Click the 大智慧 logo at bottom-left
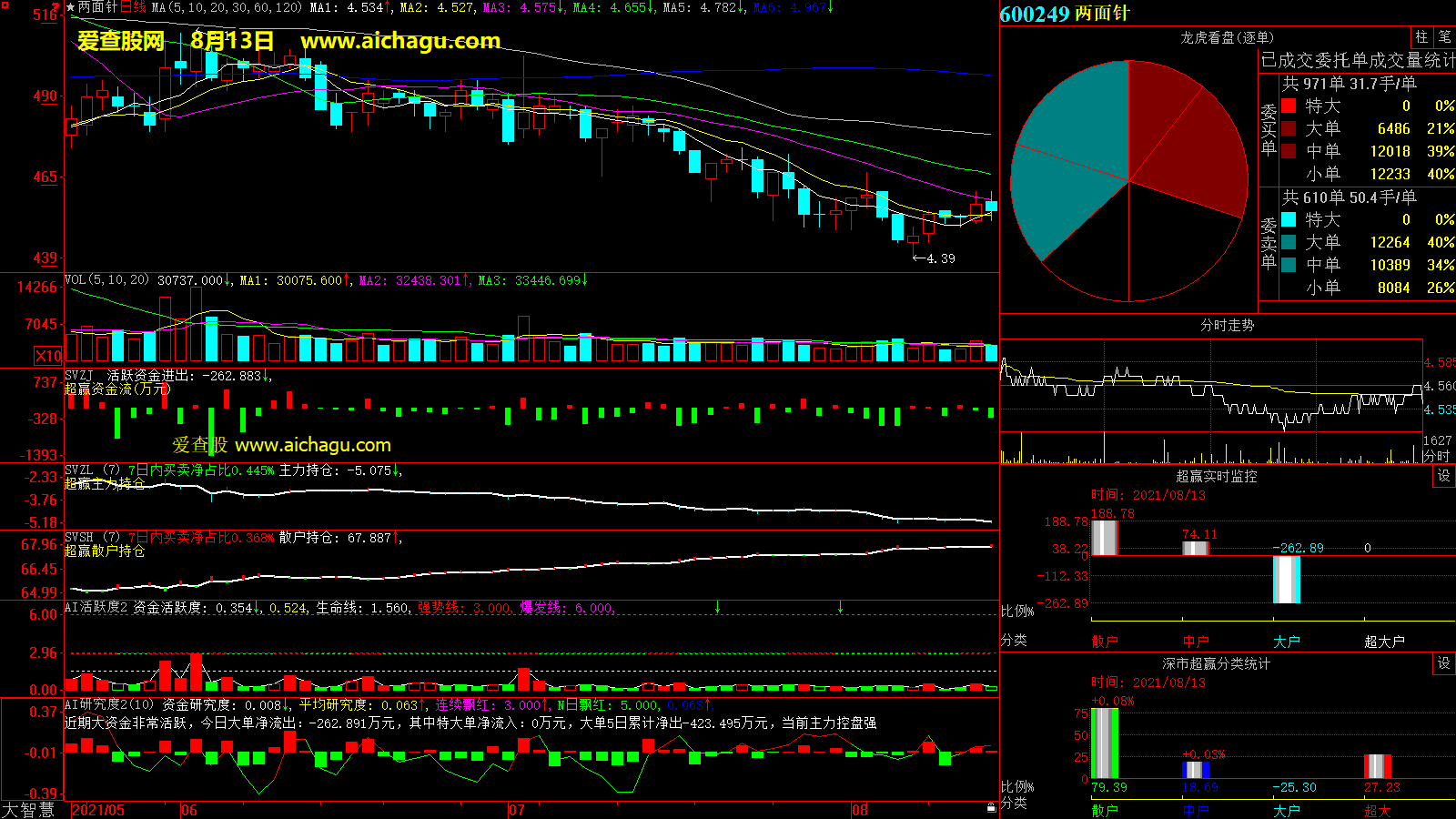1456x819 pixels. point(28,810)
